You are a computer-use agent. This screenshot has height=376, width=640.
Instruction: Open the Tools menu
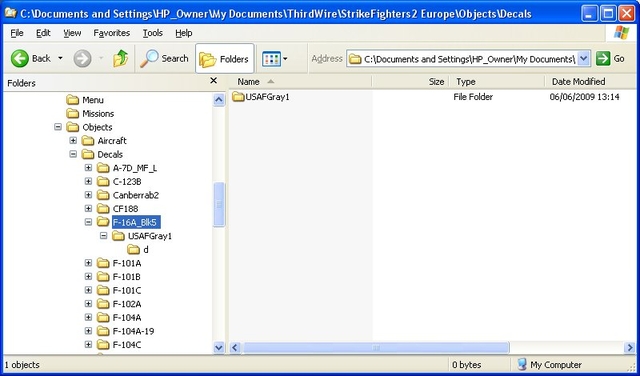[153, 33]
